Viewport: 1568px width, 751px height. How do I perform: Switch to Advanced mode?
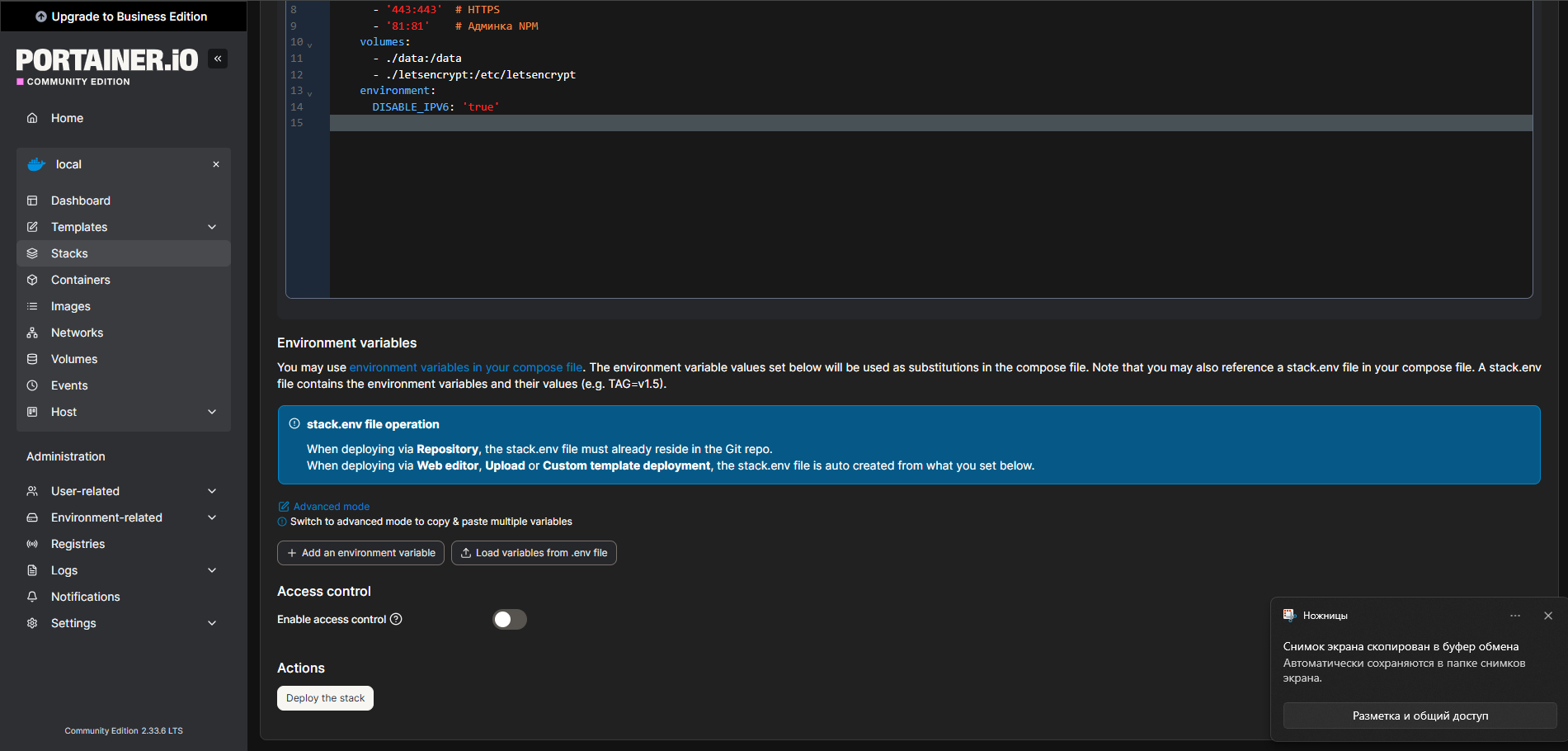pyautogui.click(x=324, y=507)
